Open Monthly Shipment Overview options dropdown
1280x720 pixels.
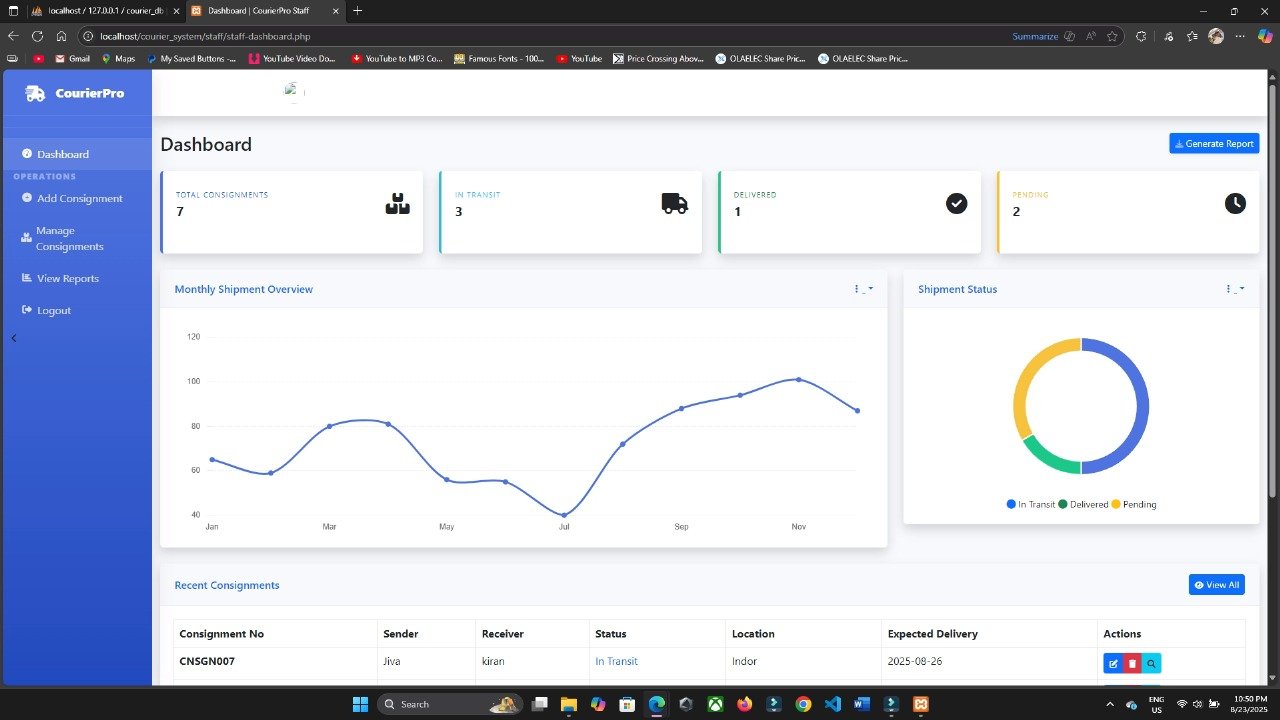pyautogui.click(x=863, y=289)
